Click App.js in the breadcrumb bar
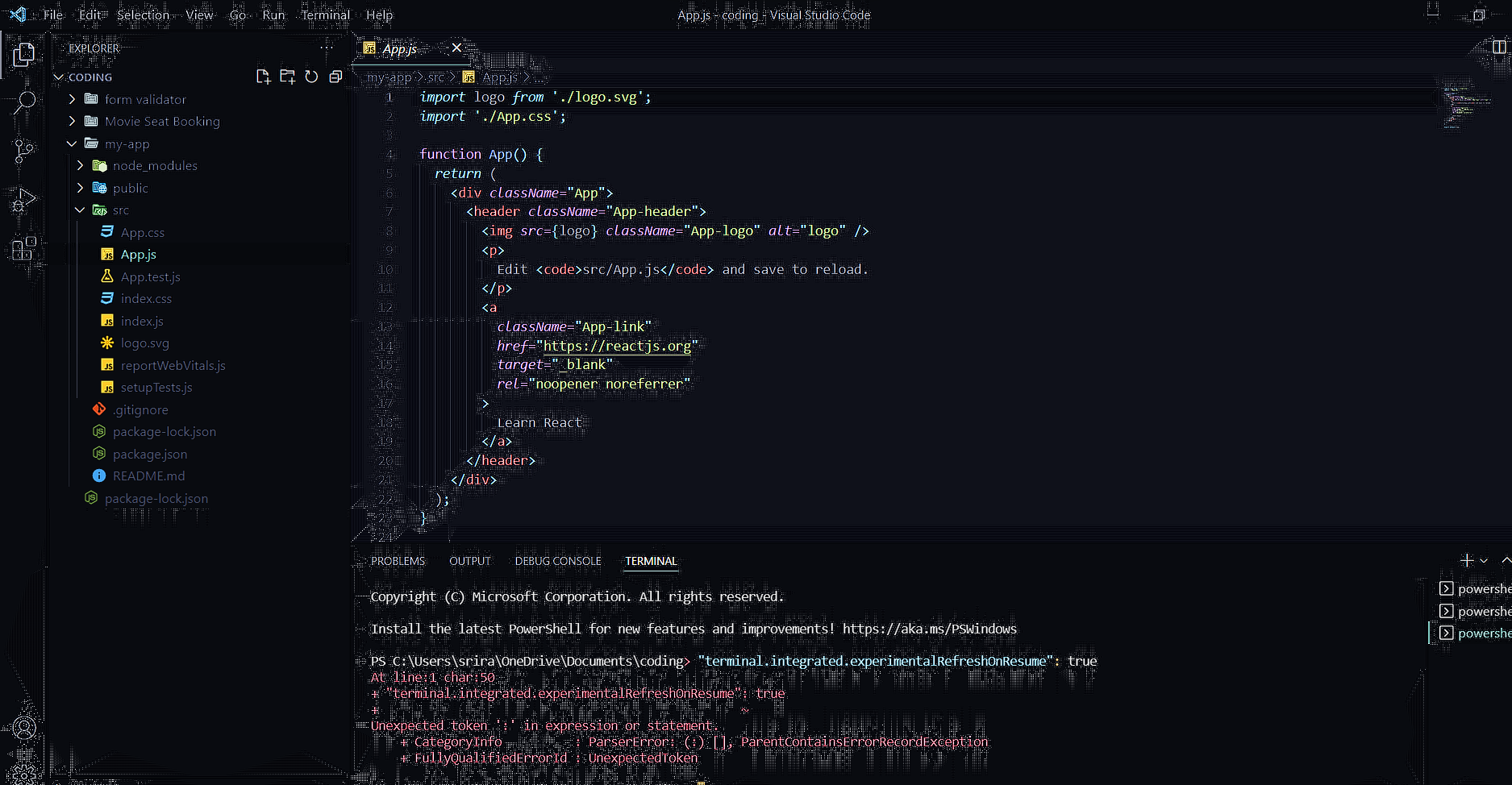This screenshot has height=785, width=1512. point(498,77)
